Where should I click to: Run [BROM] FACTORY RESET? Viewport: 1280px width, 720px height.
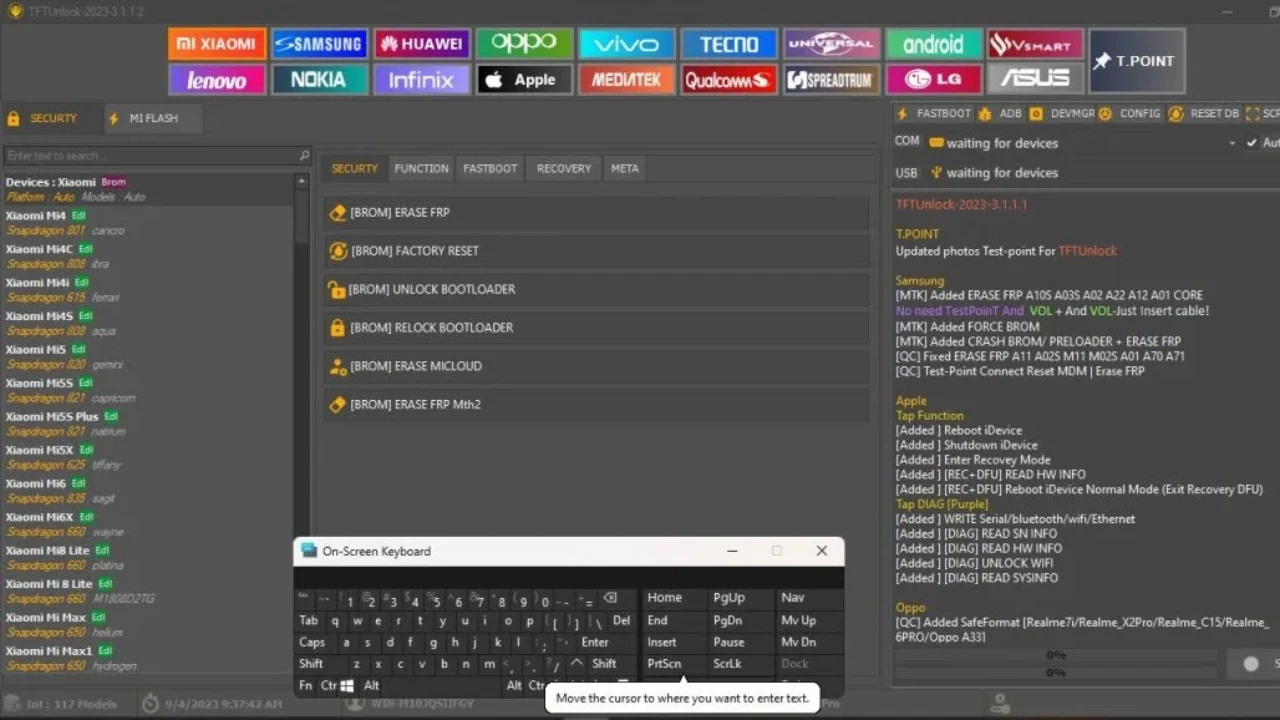pyautogui.click(x=596, y=251)
